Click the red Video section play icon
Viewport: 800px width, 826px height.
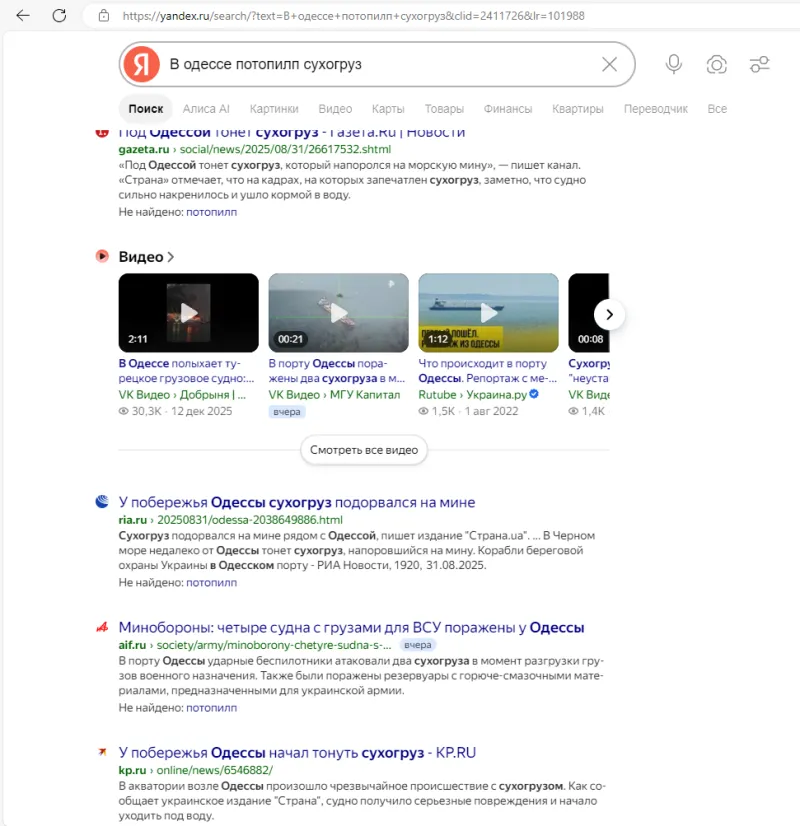[102, 256]
